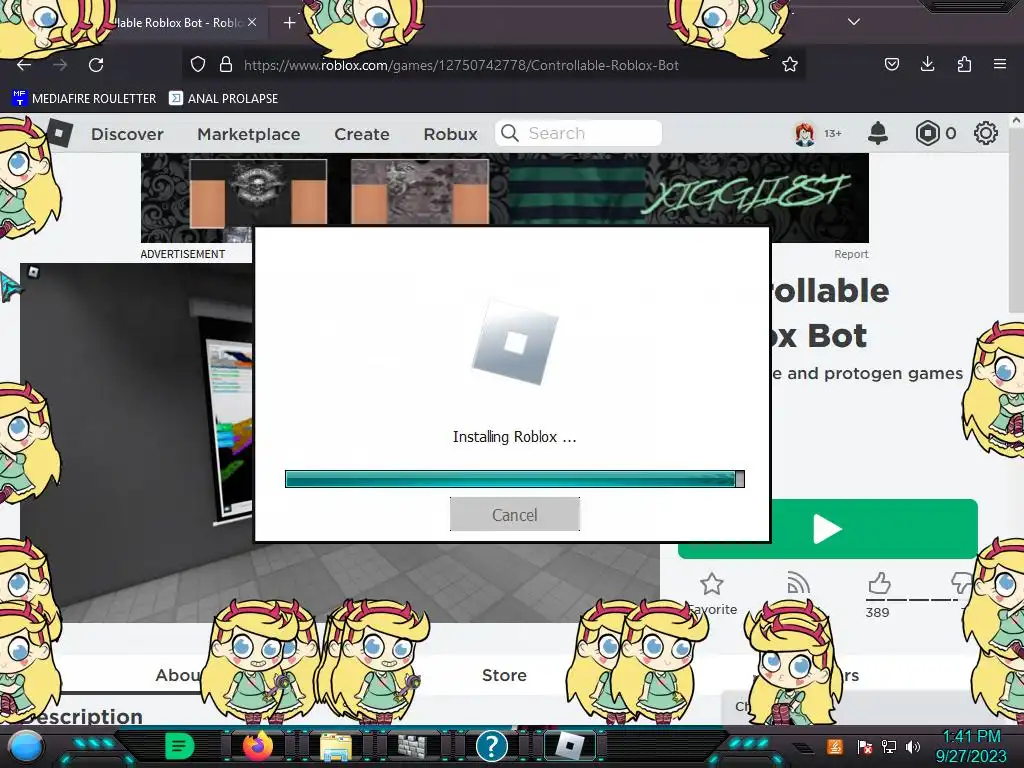Open the extensions puzzle icon

click(964, 64)
